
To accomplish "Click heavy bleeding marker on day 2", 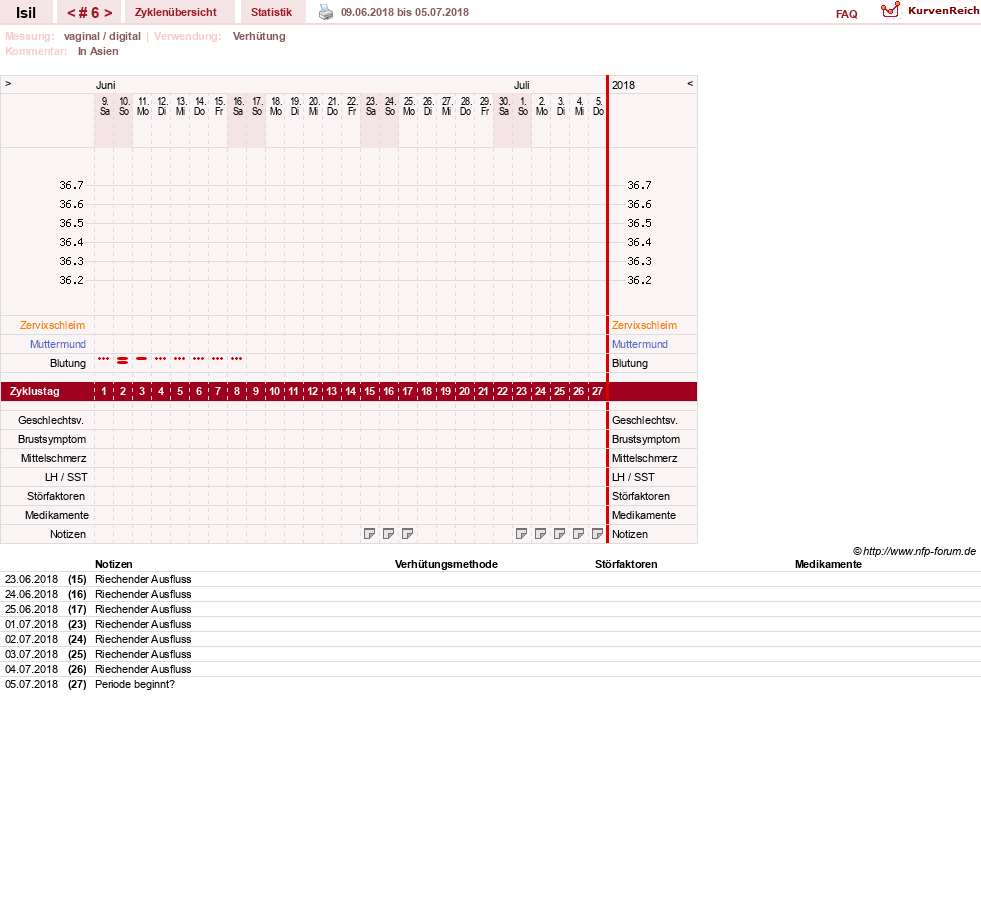I will (x=123, y=360).
